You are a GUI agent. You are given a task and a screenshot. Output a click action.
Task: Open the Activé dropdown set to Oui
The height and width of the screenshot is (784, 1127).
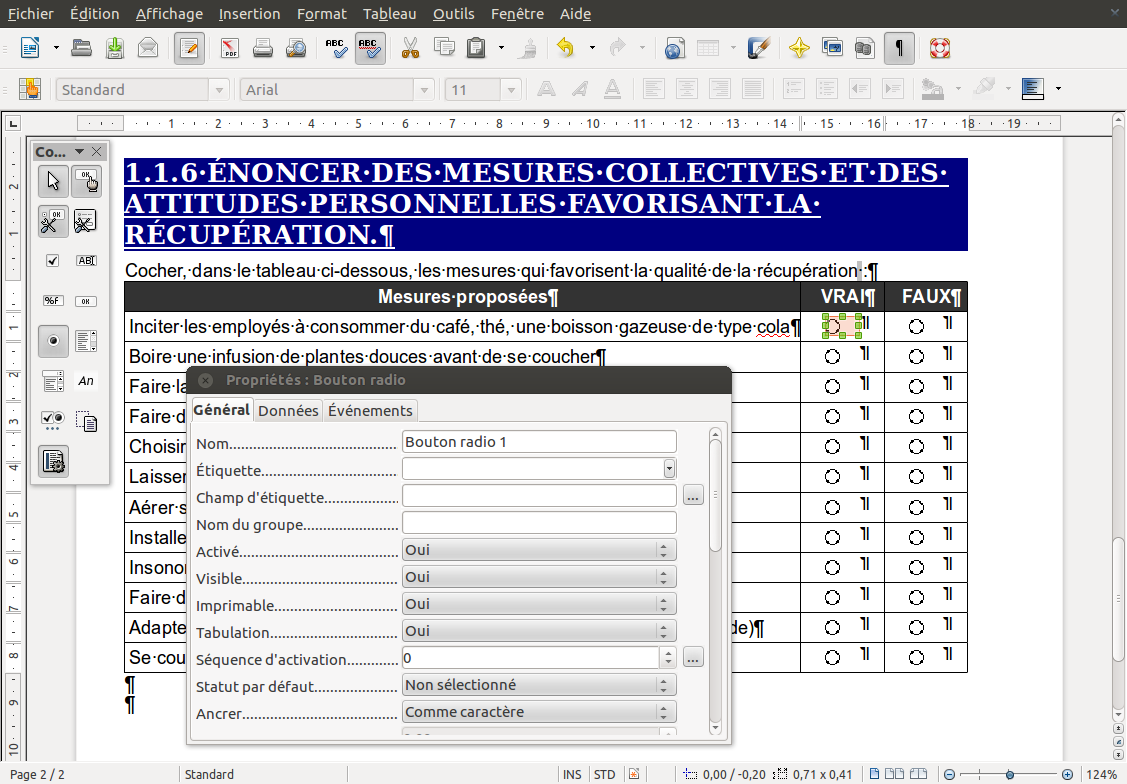[x=539, y=550]
